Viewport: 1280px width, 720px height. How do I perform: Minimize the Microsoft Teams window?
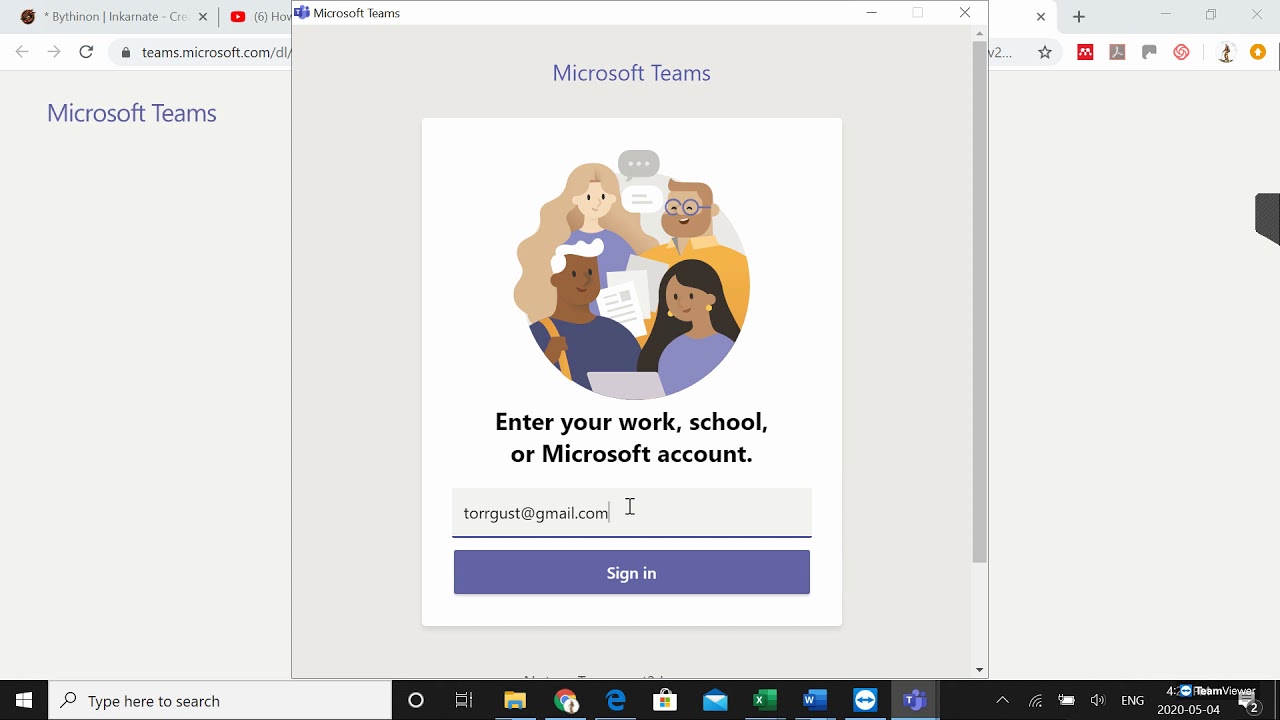[x=871, y=13]
